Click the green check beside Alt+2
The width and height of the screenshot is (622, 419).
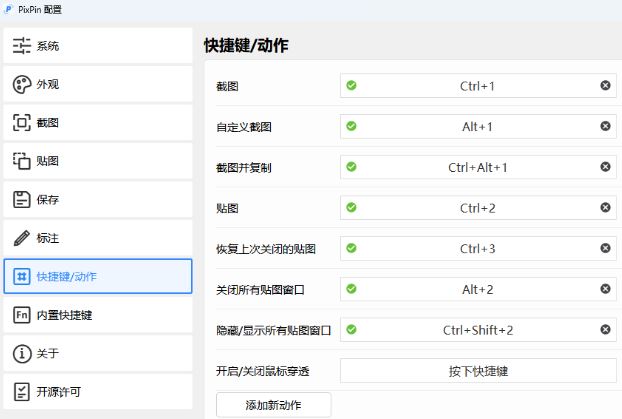click(x=351, y=289)
